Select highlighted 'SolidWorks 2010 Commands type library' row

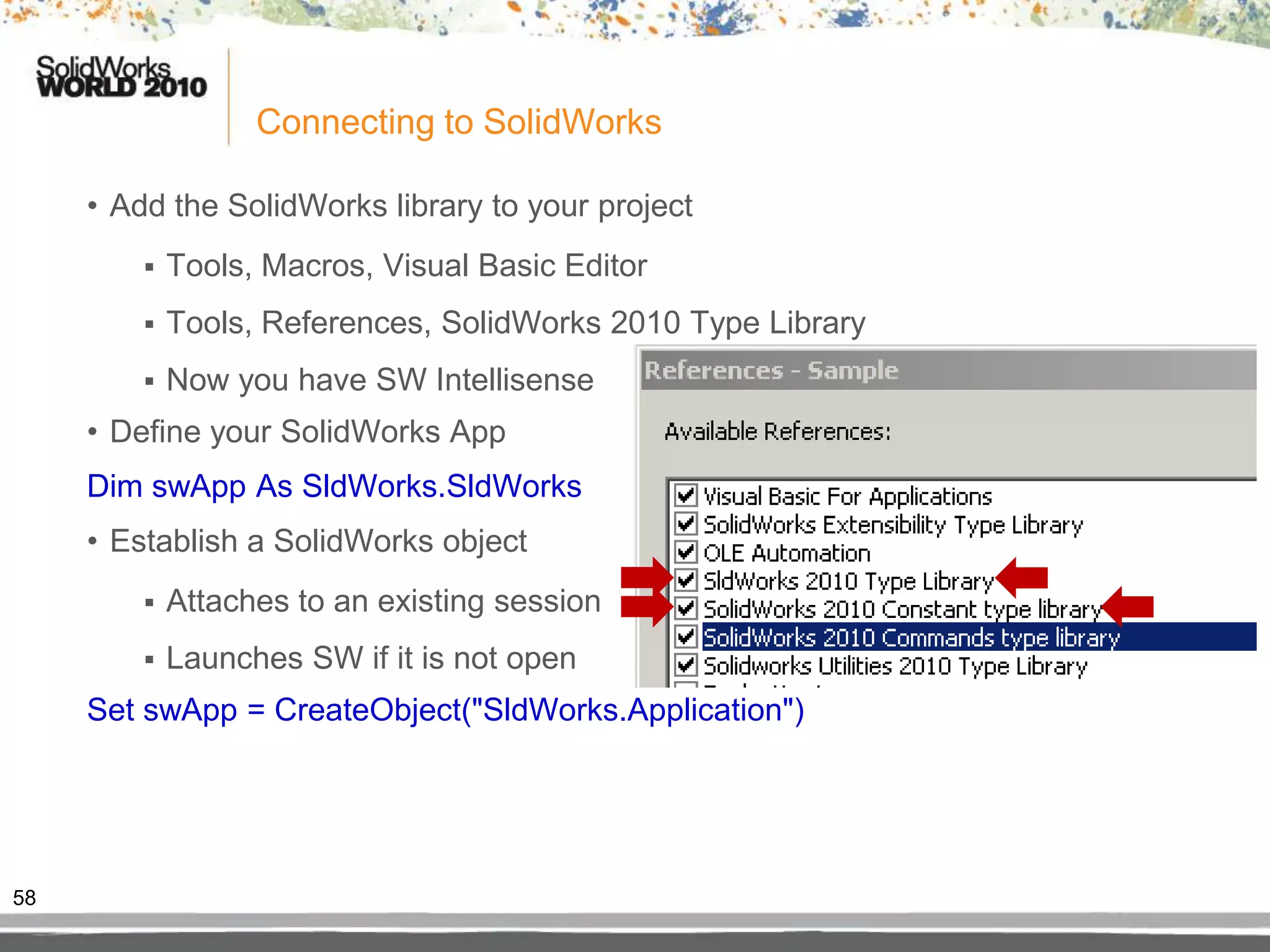[979, 637]
